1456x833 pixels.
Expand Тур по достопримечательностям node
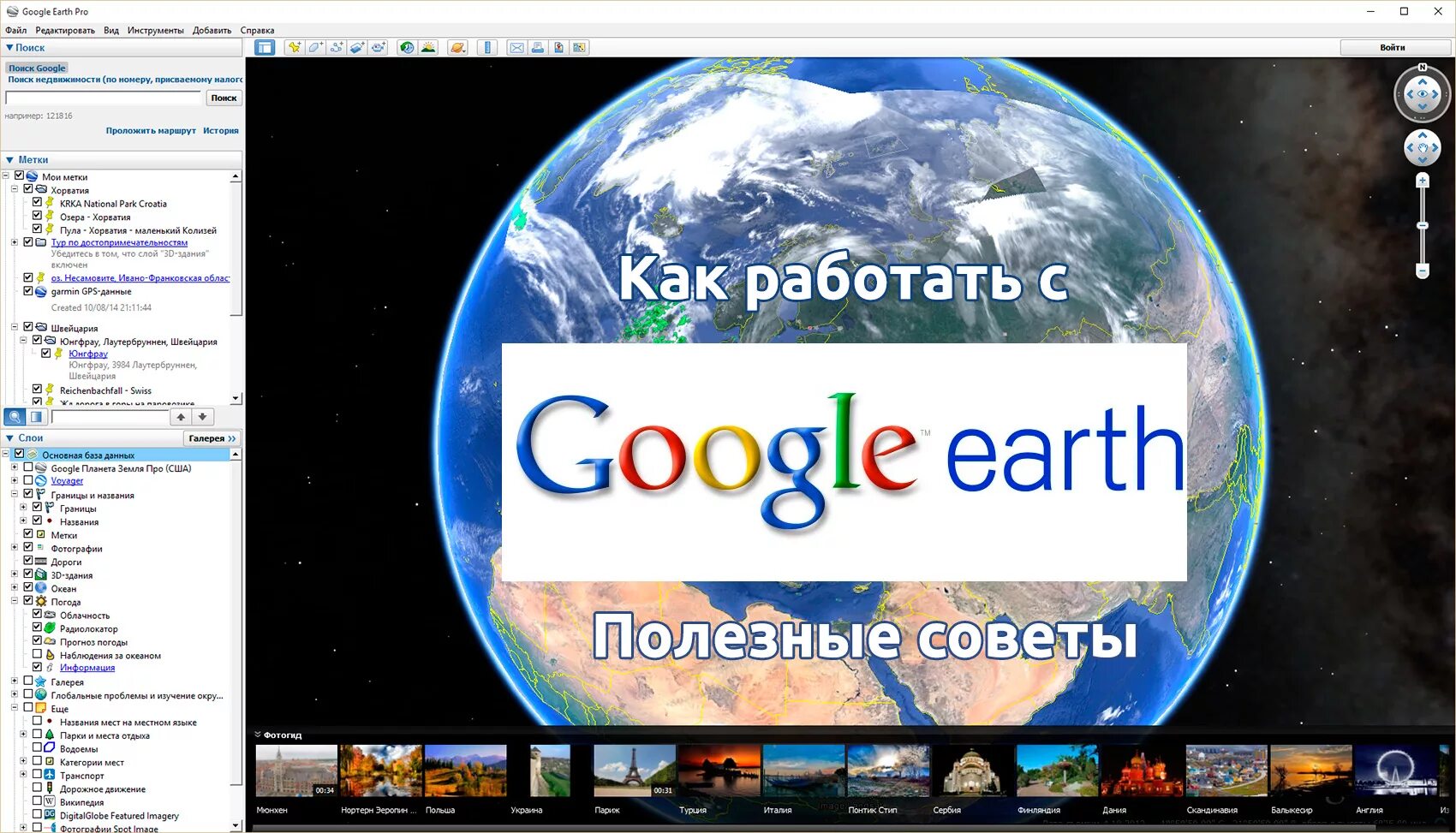15,242
